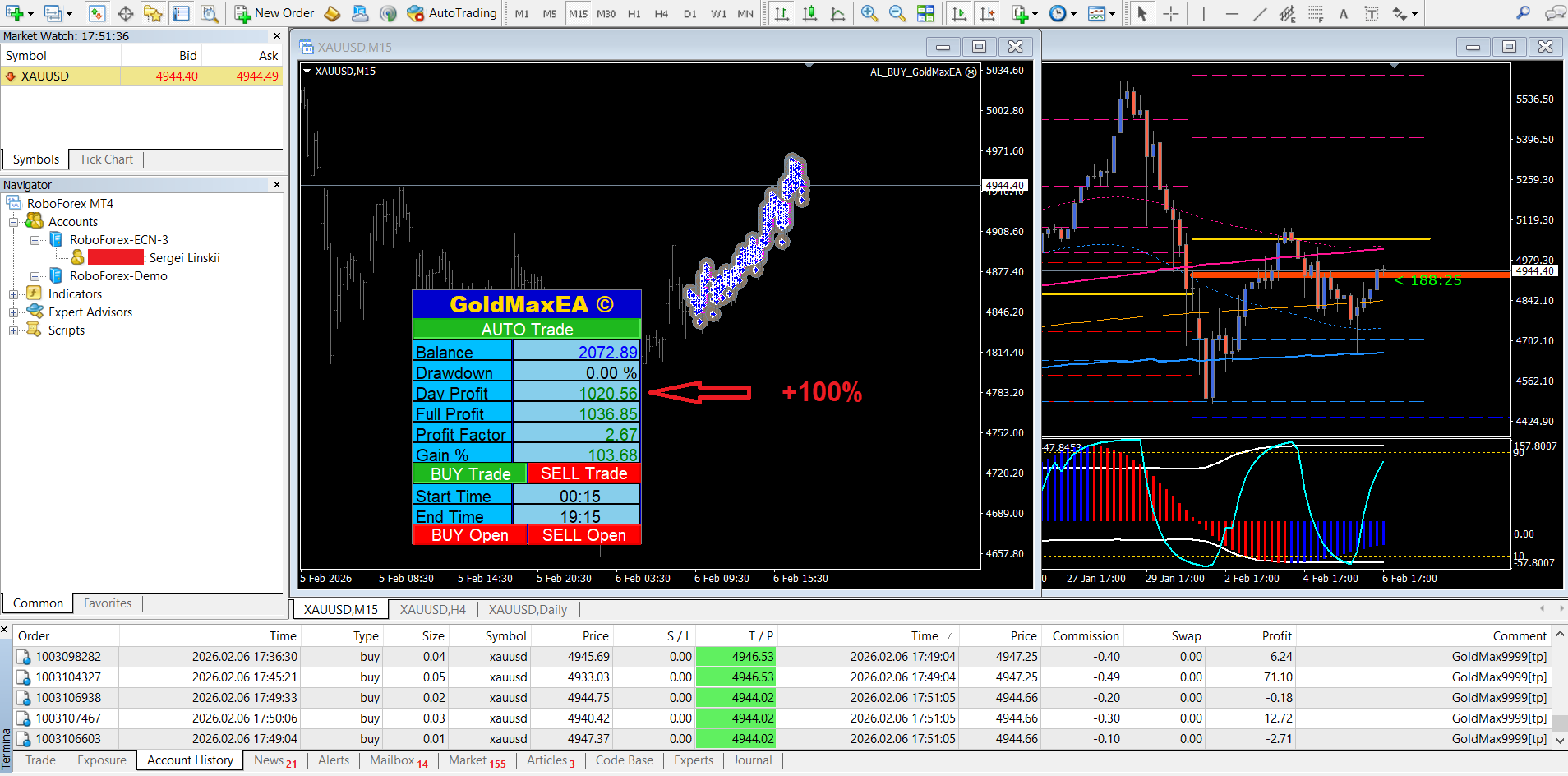
Task: Open the Periods clock dropdown arrow
Action: coord(1073,14)
